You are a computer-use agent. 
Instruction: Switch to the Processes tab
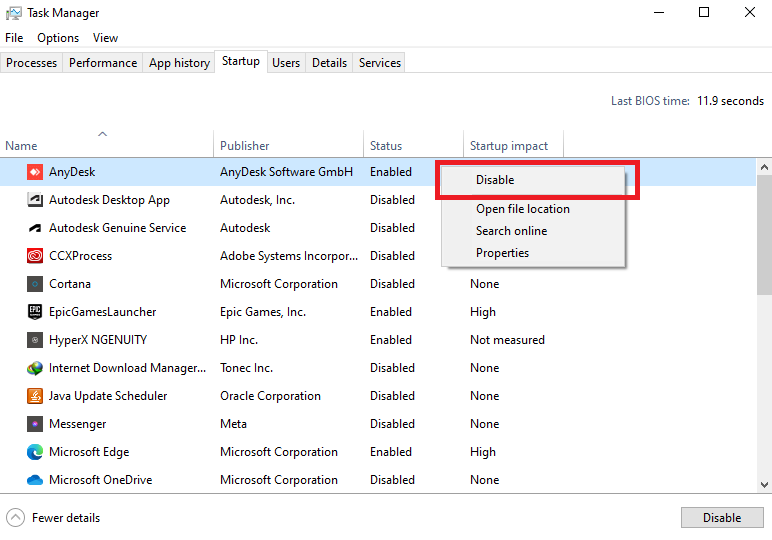pos(32,63)
